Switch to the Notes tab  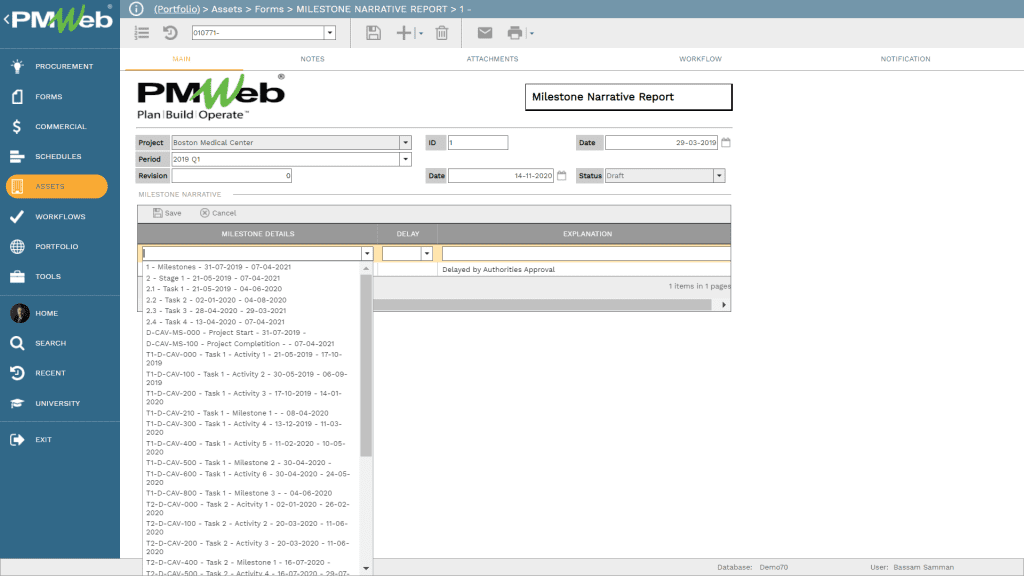click(312, 59)
